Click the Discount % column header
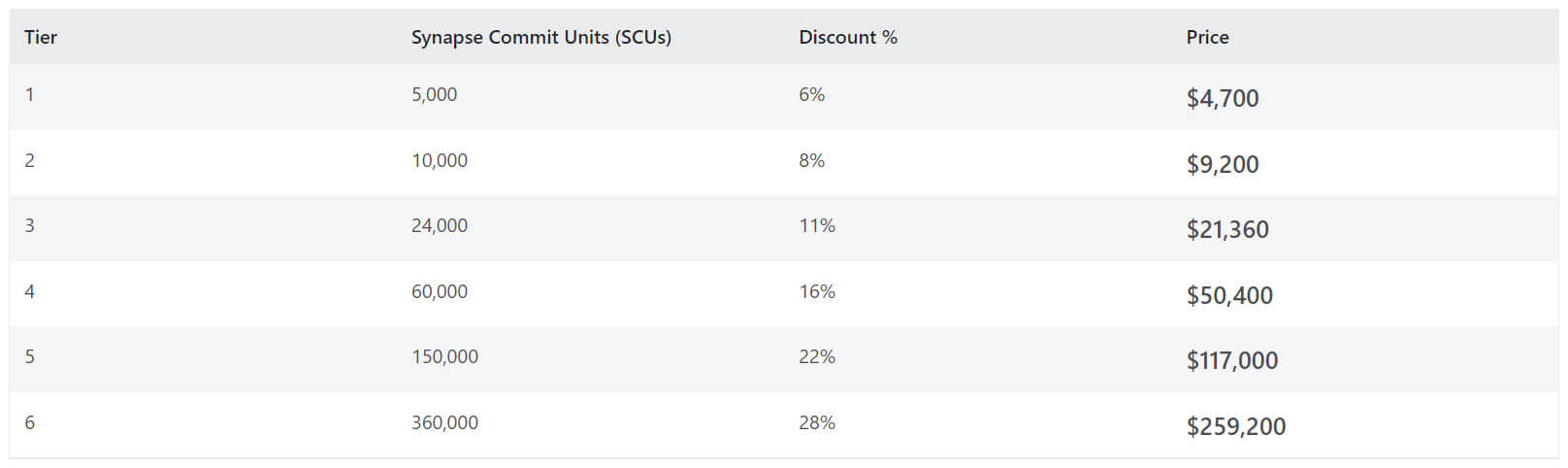1568x468 pixels. pos(847,37)
